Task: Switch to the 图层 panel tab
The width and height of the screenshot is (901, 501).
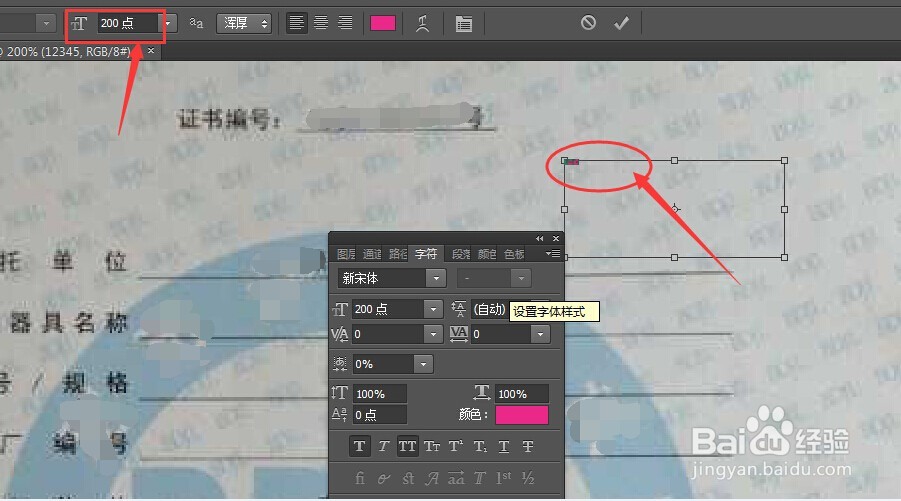Action: pyautogui.click(x=346, y=254)
